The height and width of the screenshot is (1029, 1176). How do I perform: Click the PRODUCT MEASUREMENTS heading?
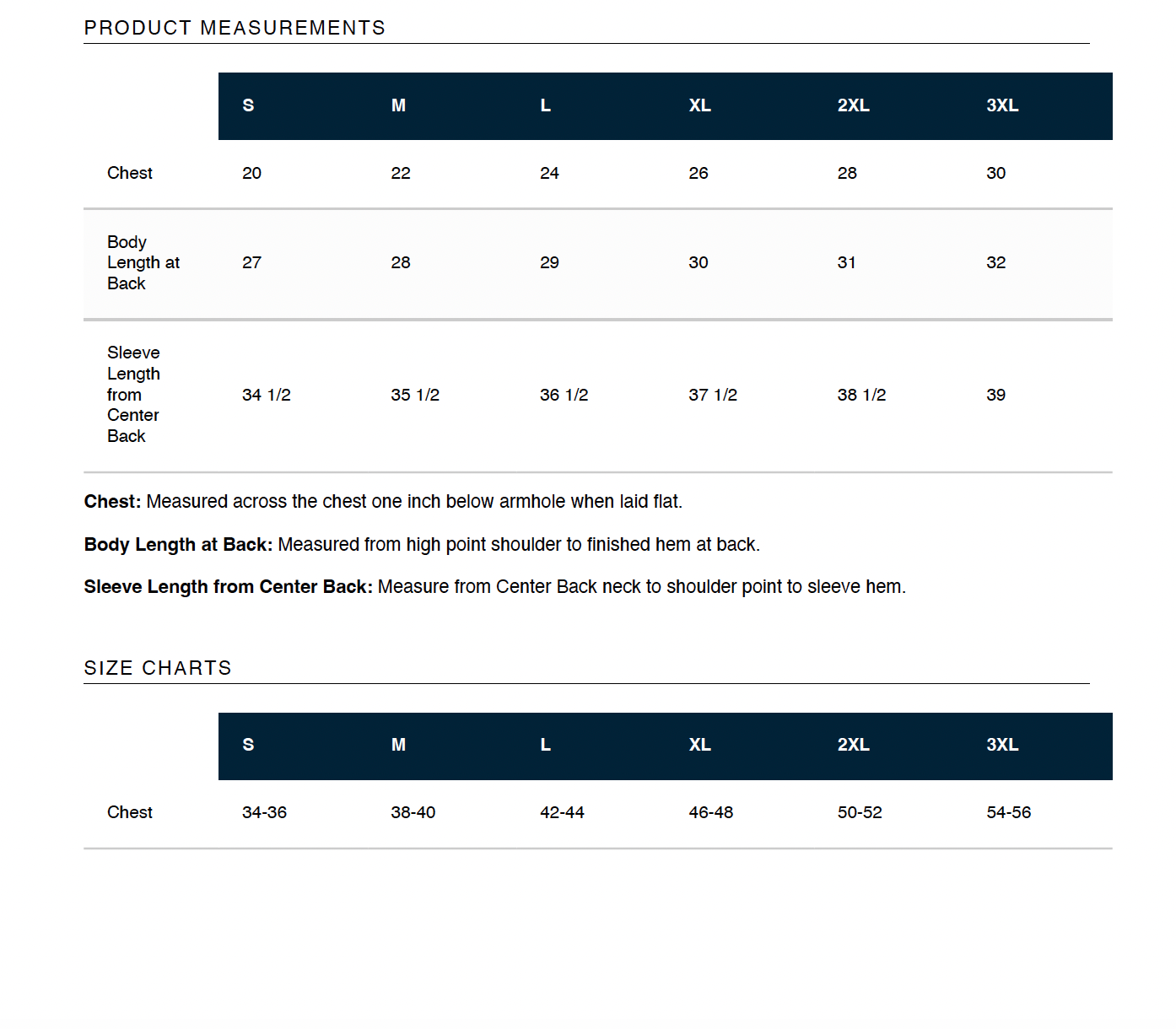tap(235, 28)
